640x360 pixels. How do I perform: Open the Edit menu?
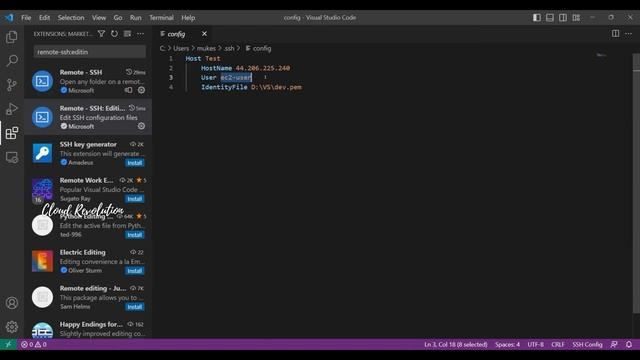(x=44, y=18)
